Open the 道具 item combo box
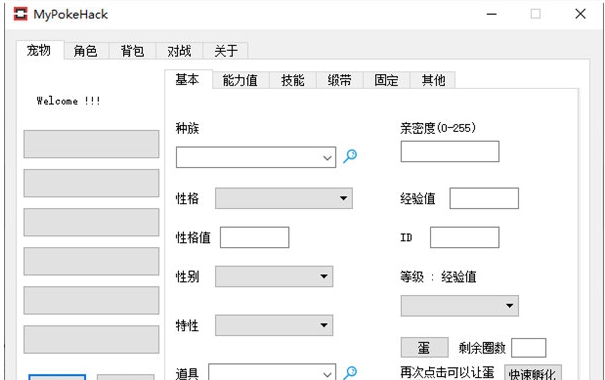This screenshot has width=605, height=380. coord(272,372)
